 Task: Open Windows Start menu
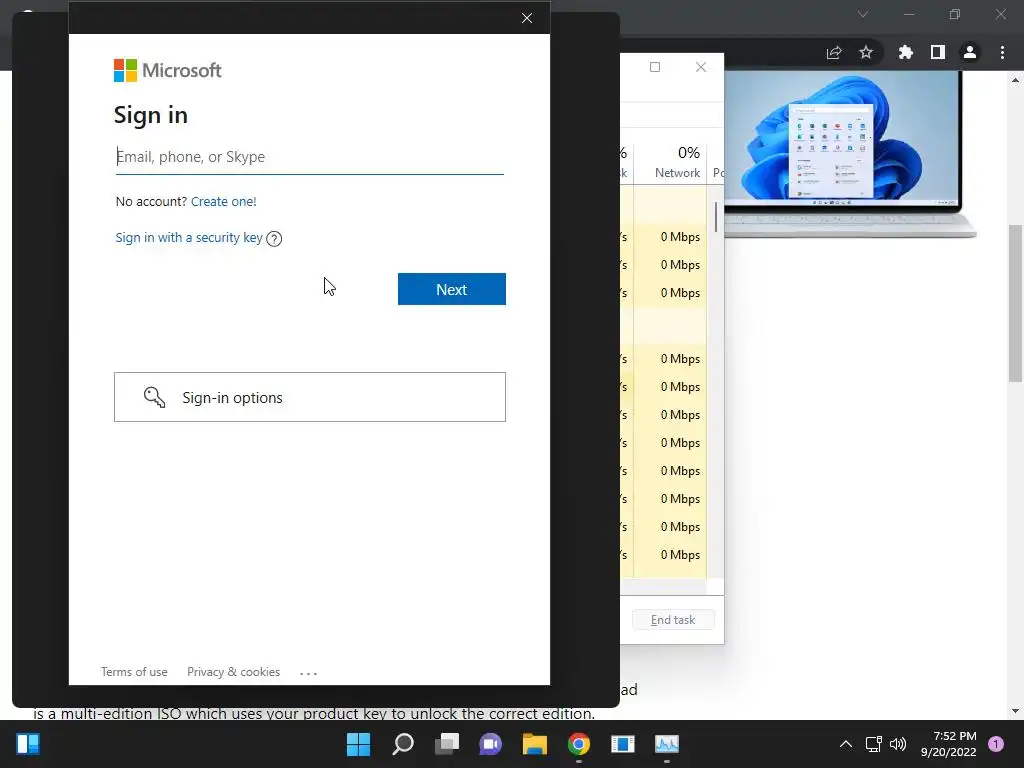358,744
